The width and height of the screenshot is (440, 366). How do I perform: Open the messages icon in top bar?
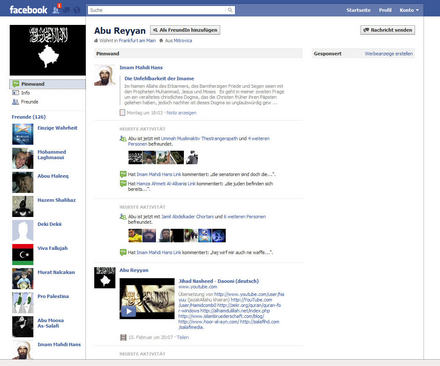67,10
